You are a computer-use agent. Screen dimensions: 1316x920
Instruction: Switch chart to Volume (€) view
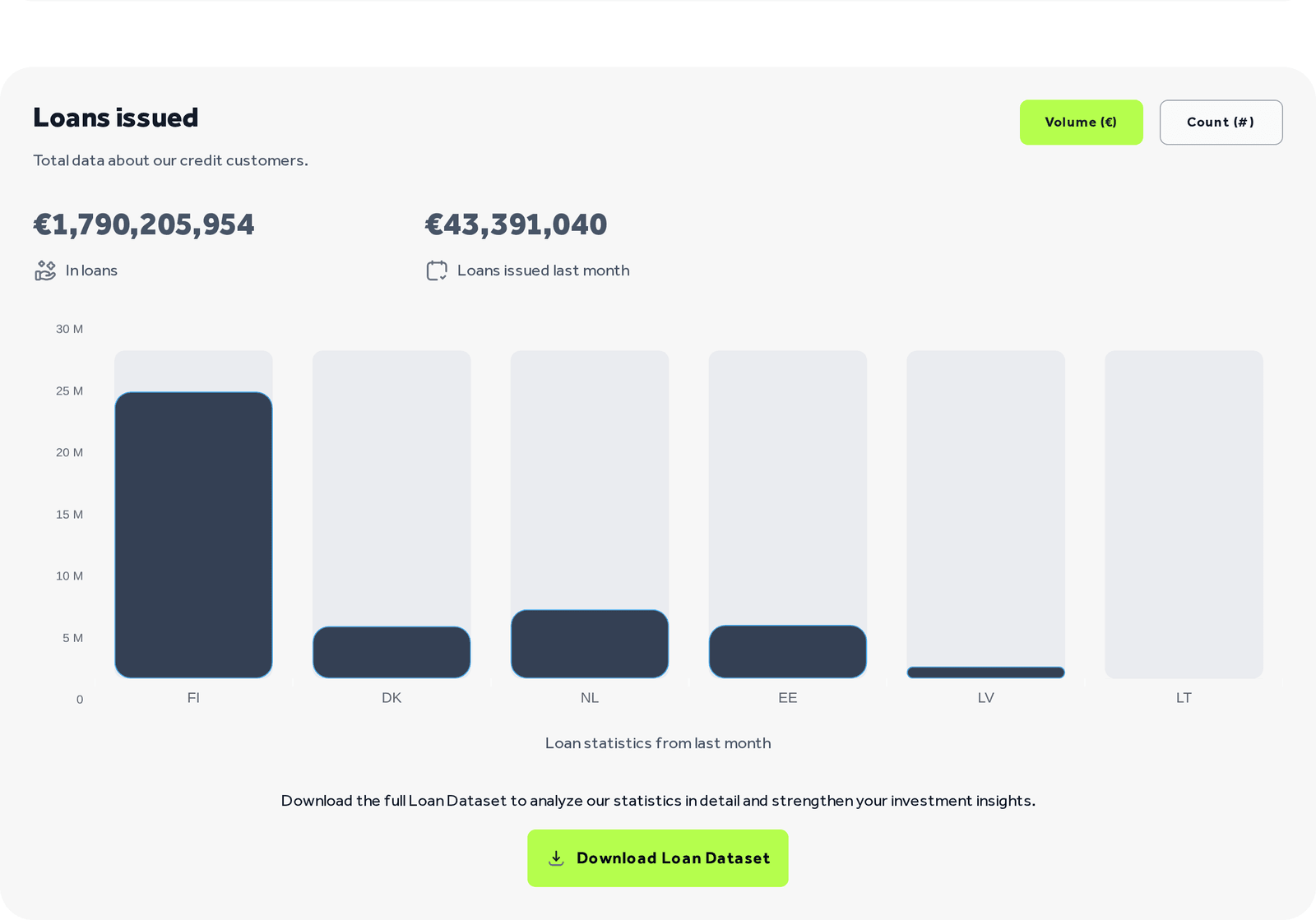pos(1081,123)
